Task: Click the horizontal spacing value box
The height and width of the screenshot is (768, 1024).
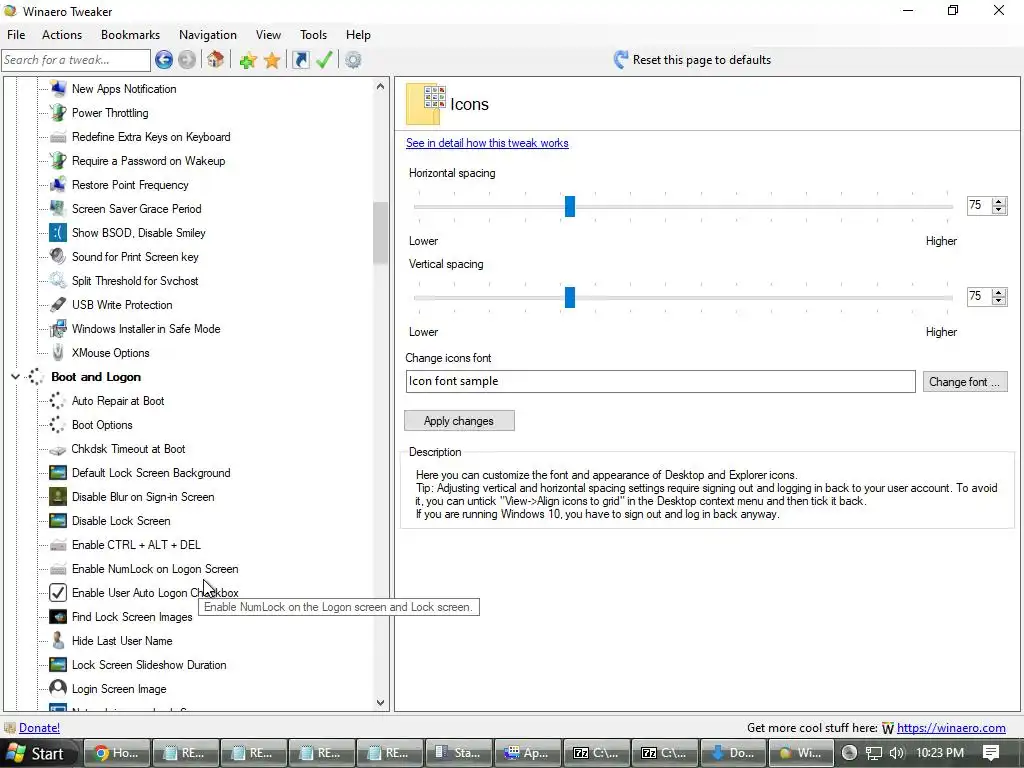Action: tap(979, 206)
